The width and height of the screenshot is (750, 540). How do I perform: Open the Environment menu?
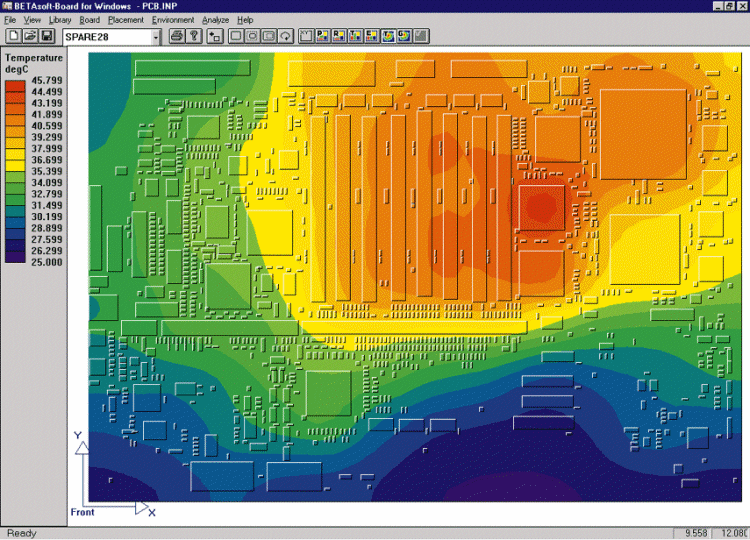tap(173, 20)
